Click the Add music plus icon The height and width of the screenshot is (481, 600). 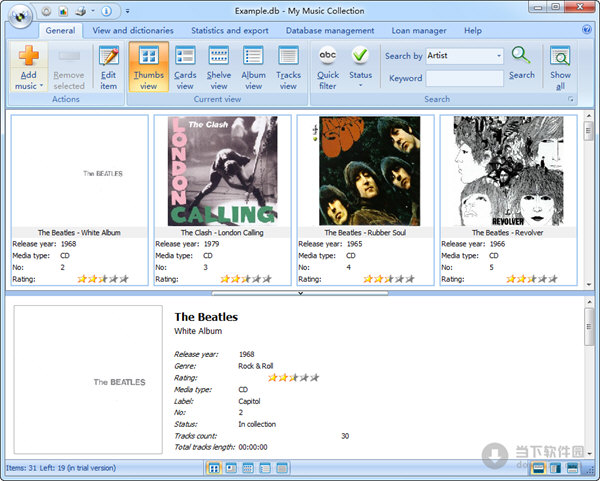coord(29,55)
